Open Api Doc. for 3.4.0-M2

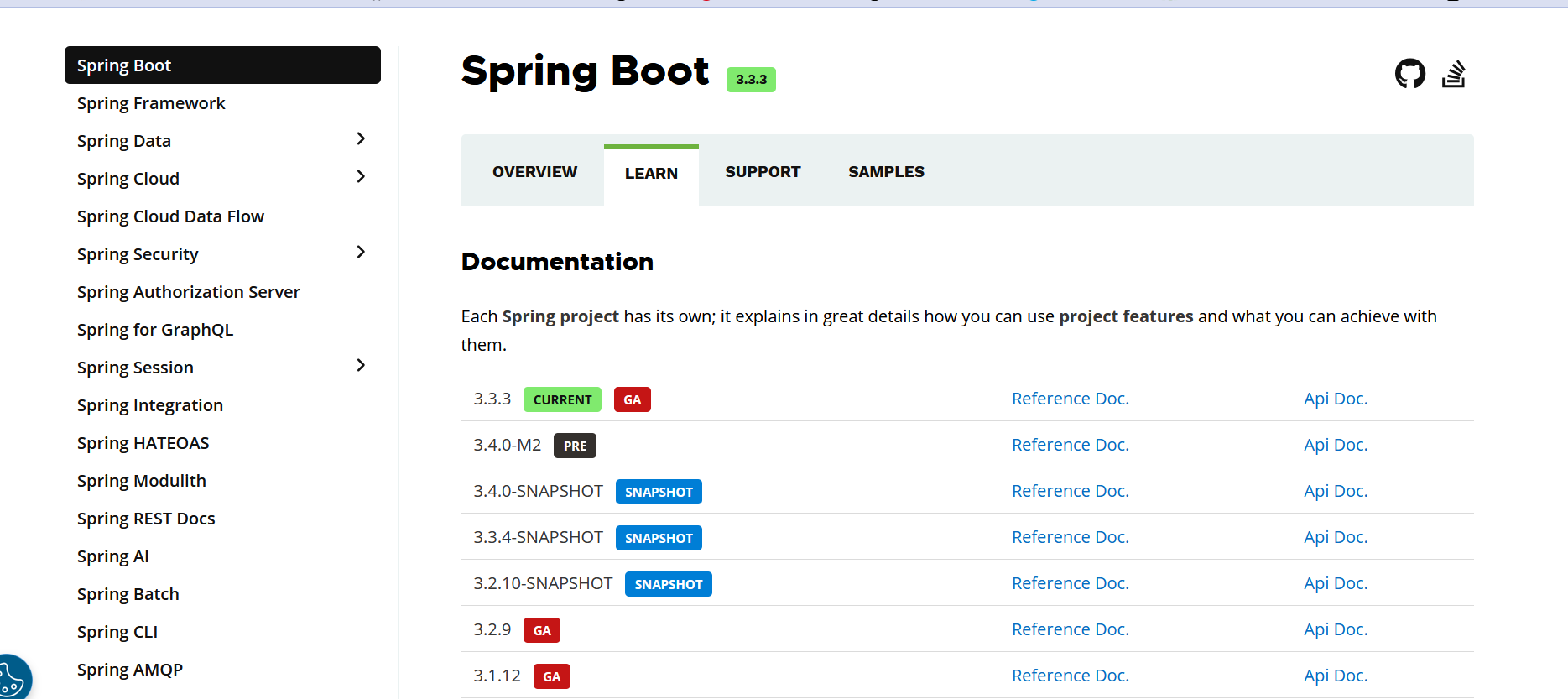1336,445
